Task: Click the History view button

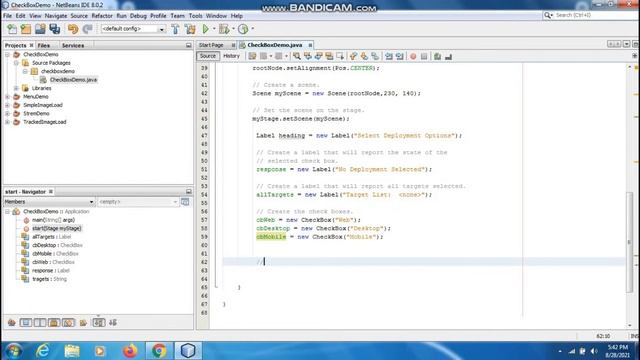Action: pyautogui.click(x=231, y=56)
